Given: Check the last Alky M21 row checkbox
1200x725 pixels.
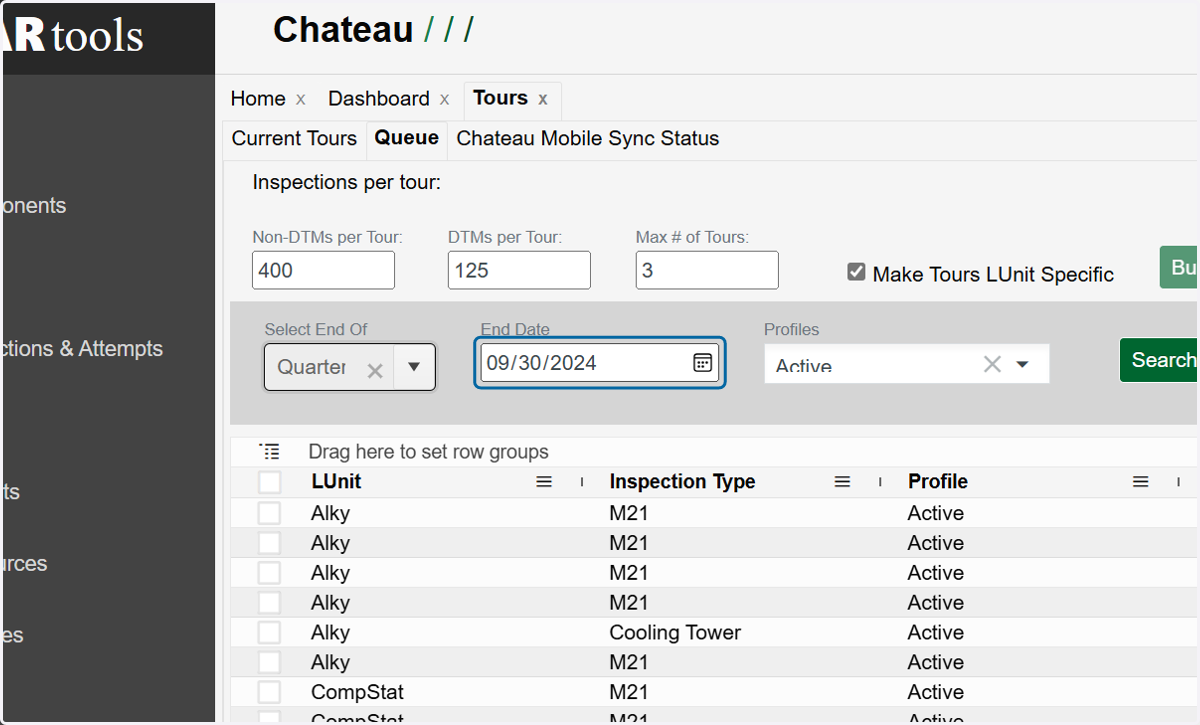Looking at the screenshot, I should (x=270, y=662).
